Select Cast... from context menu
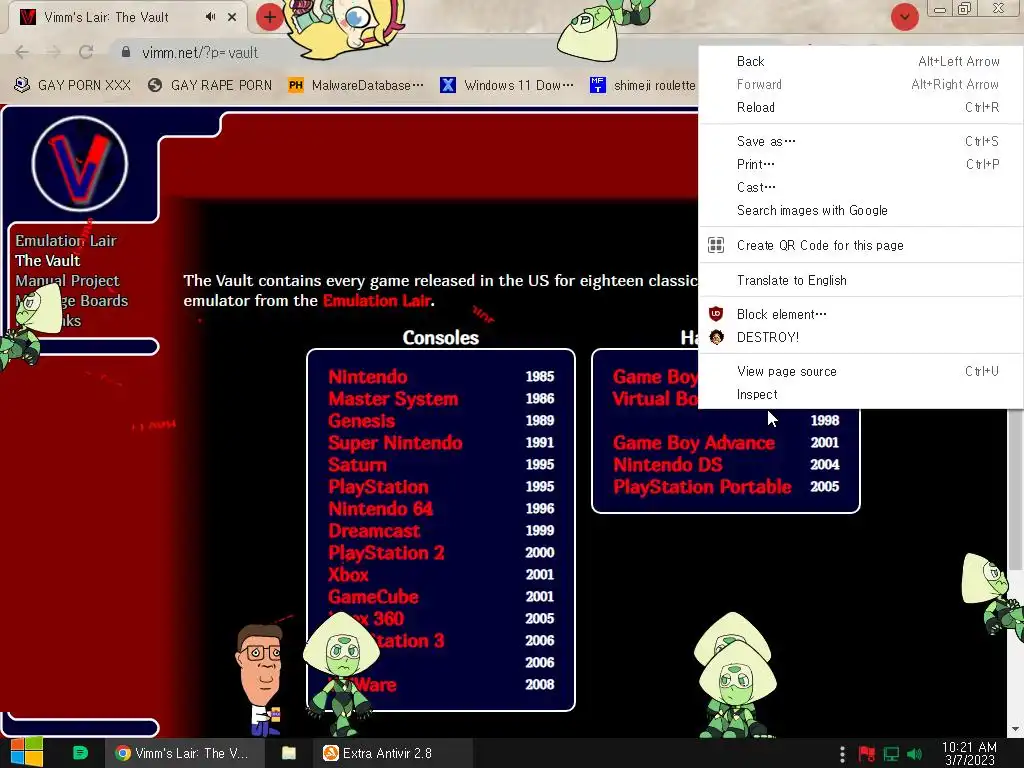 [860, 187]
